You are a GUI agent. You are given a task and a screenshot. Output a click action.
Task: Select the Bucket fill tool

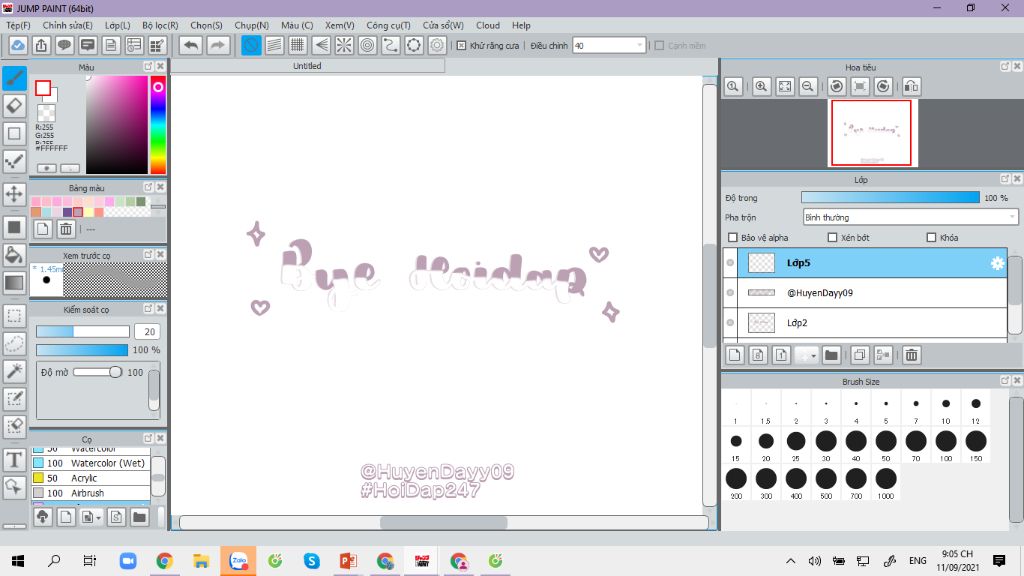[x=14, y=255]
